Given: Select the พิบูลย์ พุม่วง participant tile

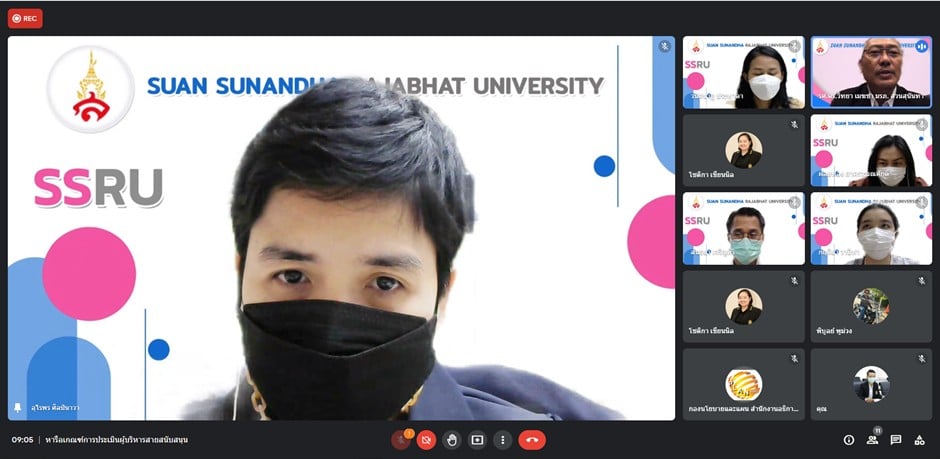Looking at the screenshot, I should (869, 307).
